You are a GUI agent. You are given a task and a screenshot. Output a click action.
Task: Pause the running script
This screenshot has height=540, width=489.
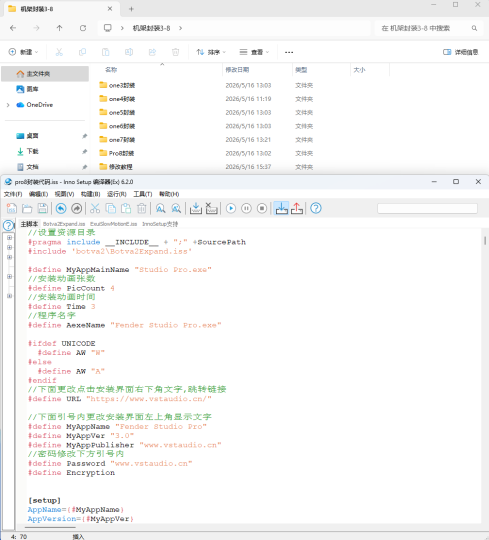246,208
